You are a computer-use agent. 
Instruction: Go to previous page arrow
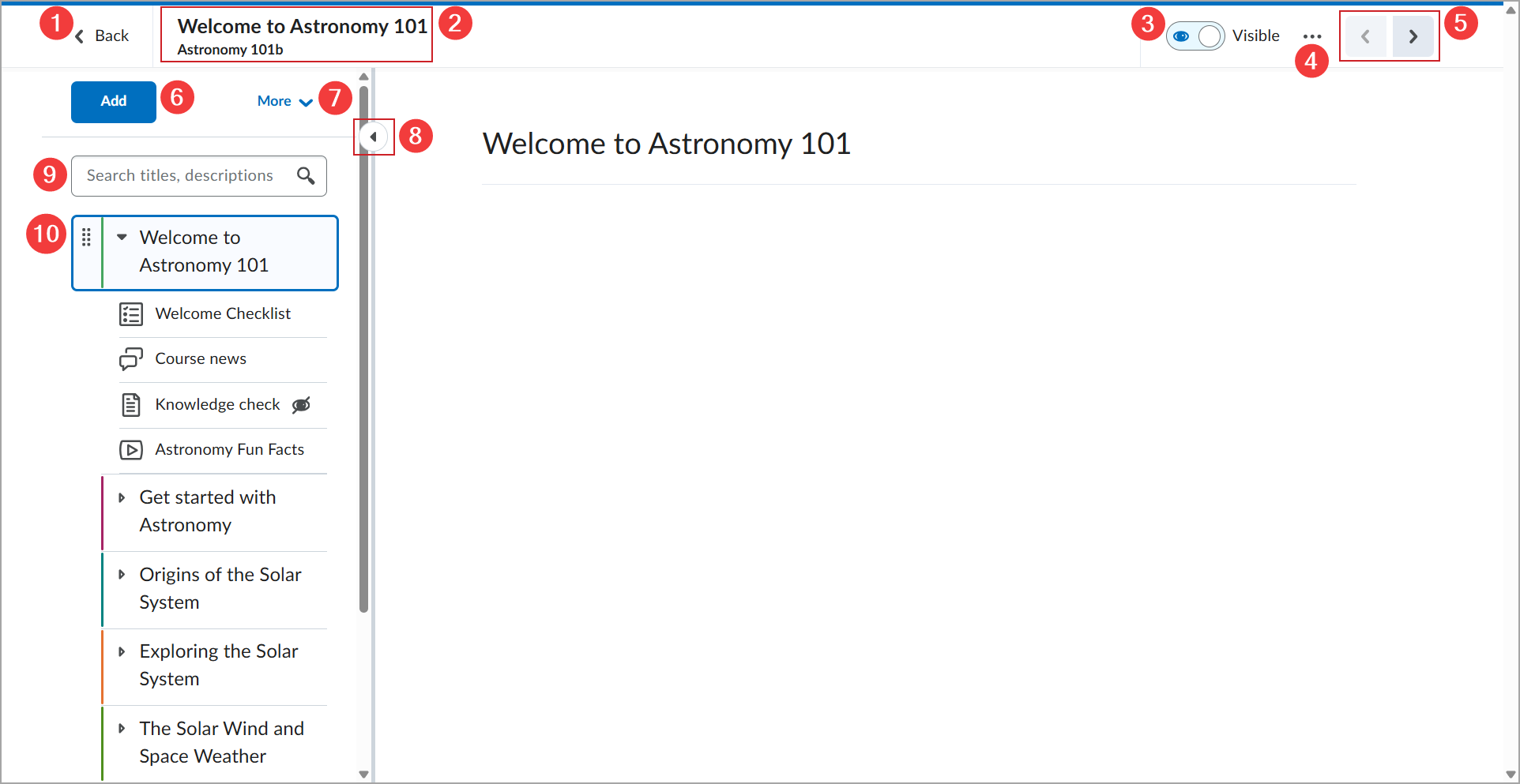pyautogui.click(x=1365, y=36)
